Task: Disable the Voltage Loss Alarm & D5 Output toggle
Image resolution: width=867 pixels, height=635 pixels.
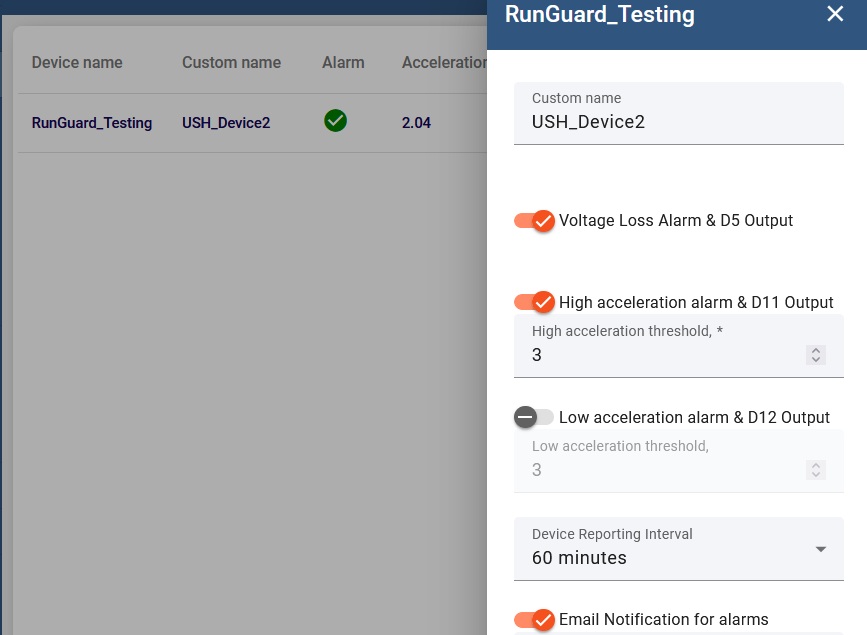Action: 534,220
